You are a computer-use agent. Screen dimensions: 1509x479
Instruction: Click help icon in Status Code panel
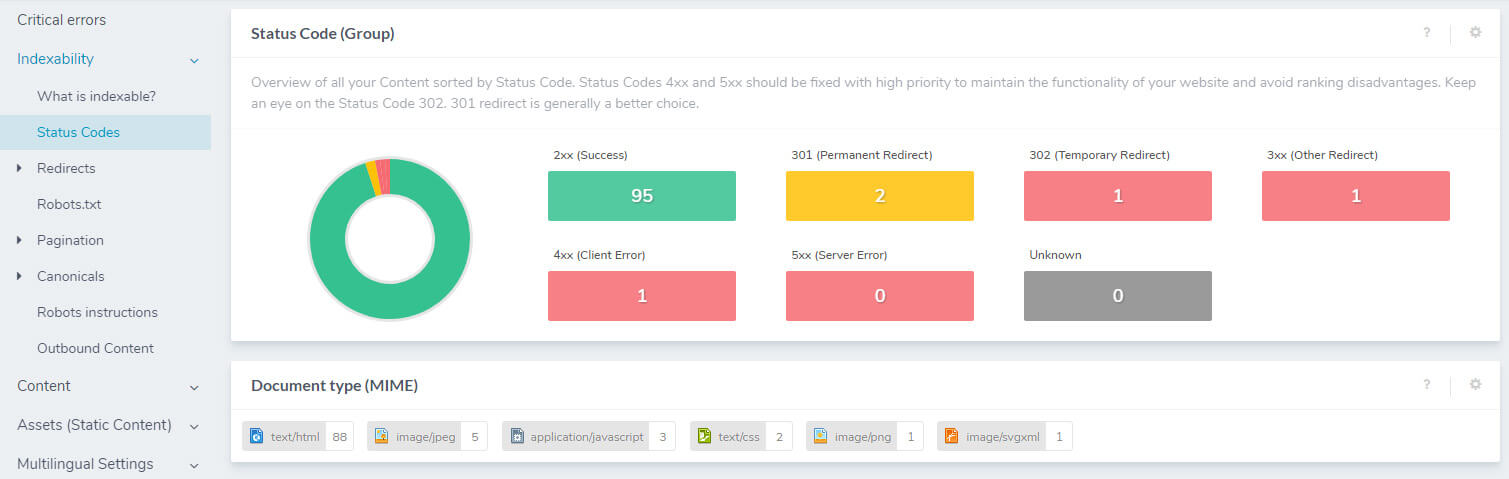point(1426,33)
